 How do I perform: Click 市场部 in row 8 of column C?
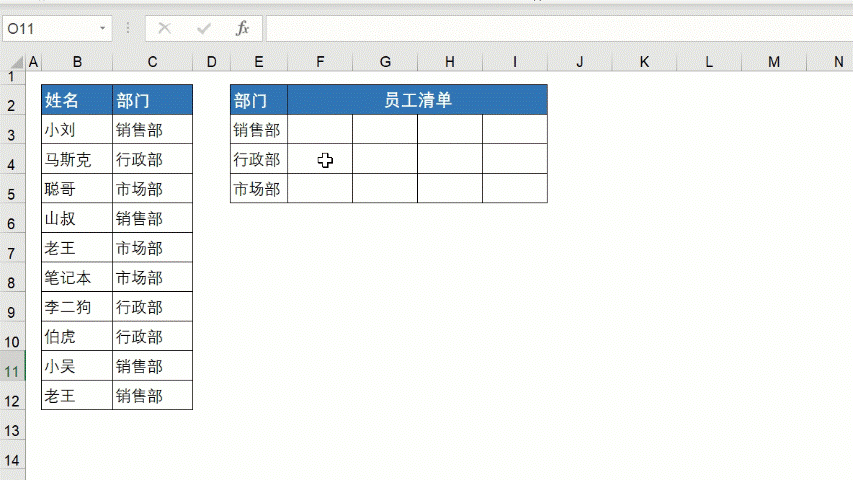[x=152, y=277]
